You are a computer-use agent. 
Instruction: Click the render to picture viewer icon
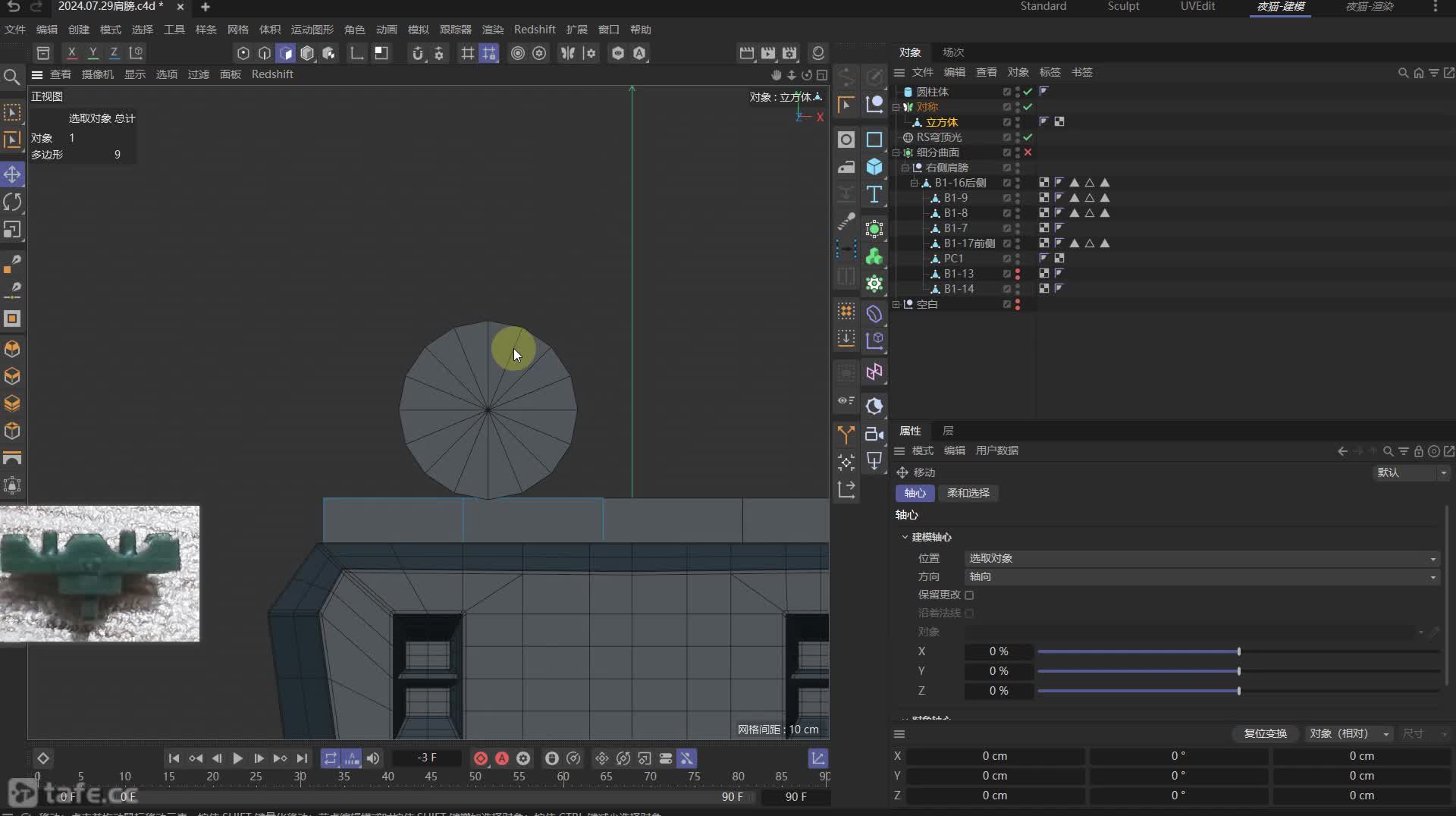768,53
